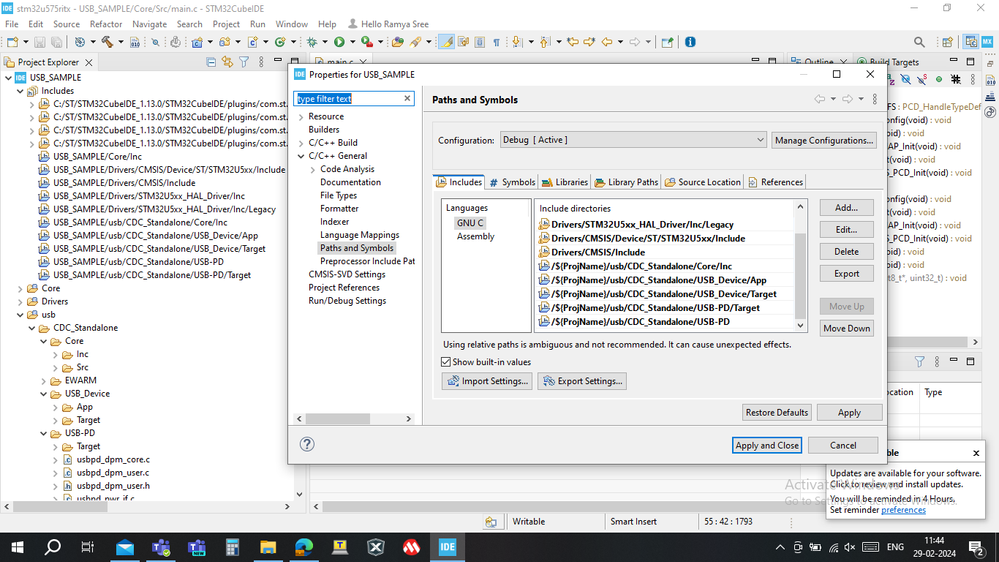Click the Search magnifier icon in toolbar
The image size is (999, 562).
click(919, 42)
